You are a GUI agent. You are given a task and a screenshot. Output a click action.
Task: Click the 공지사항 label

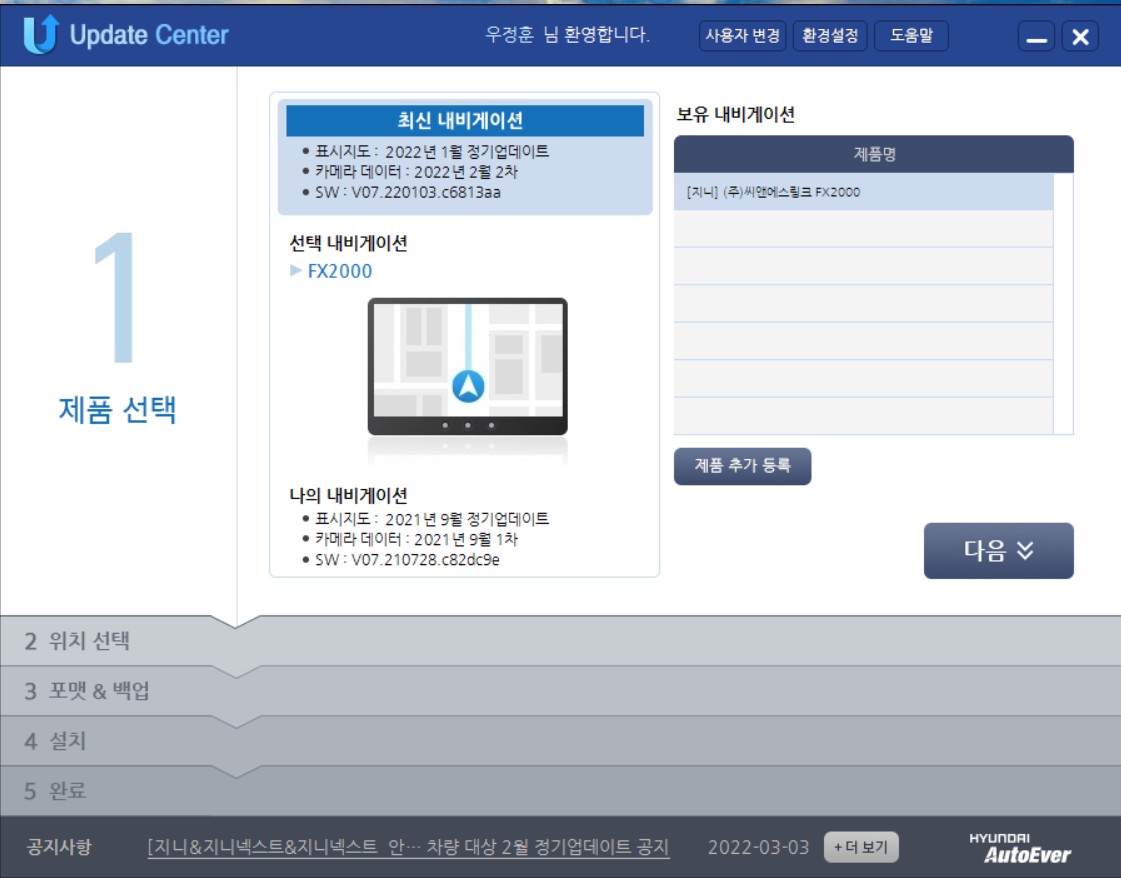pos(59,847)
